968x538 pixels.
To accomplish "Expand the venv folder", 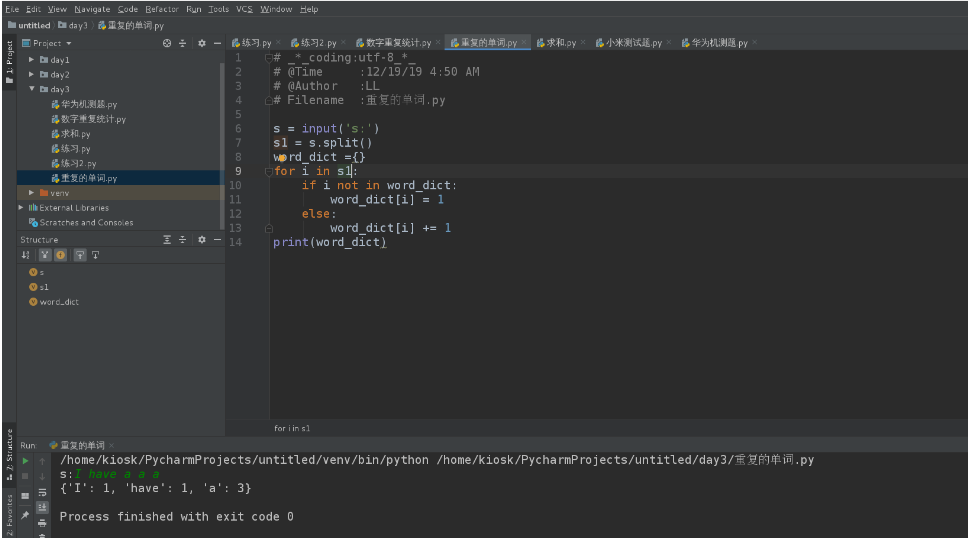I will (x=31, y=193).
